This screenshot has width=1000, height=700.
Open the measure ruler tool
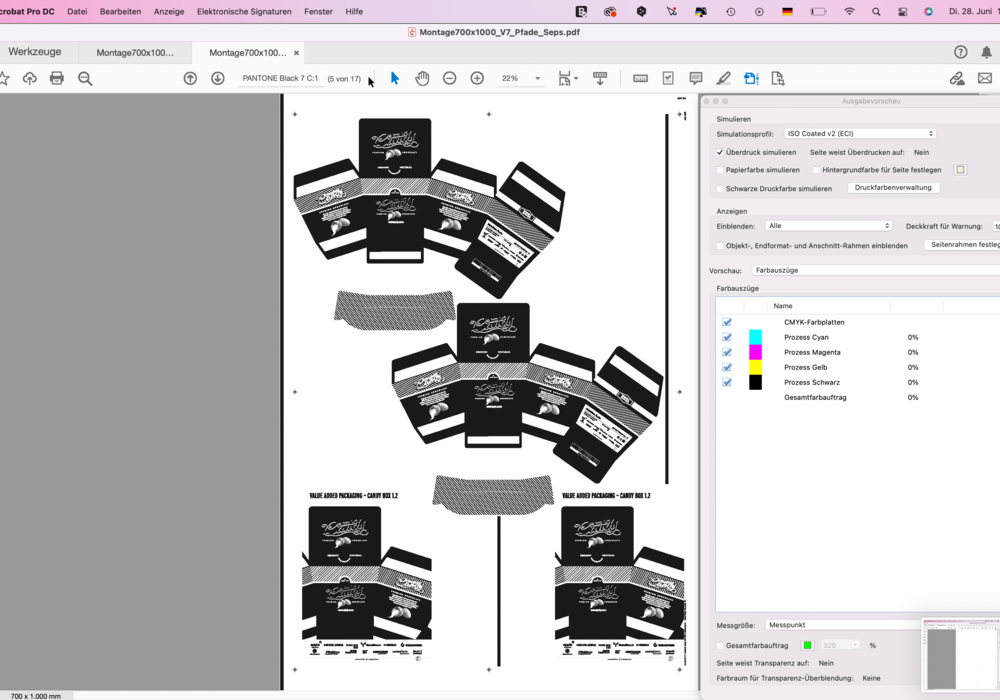click(640, 78)
